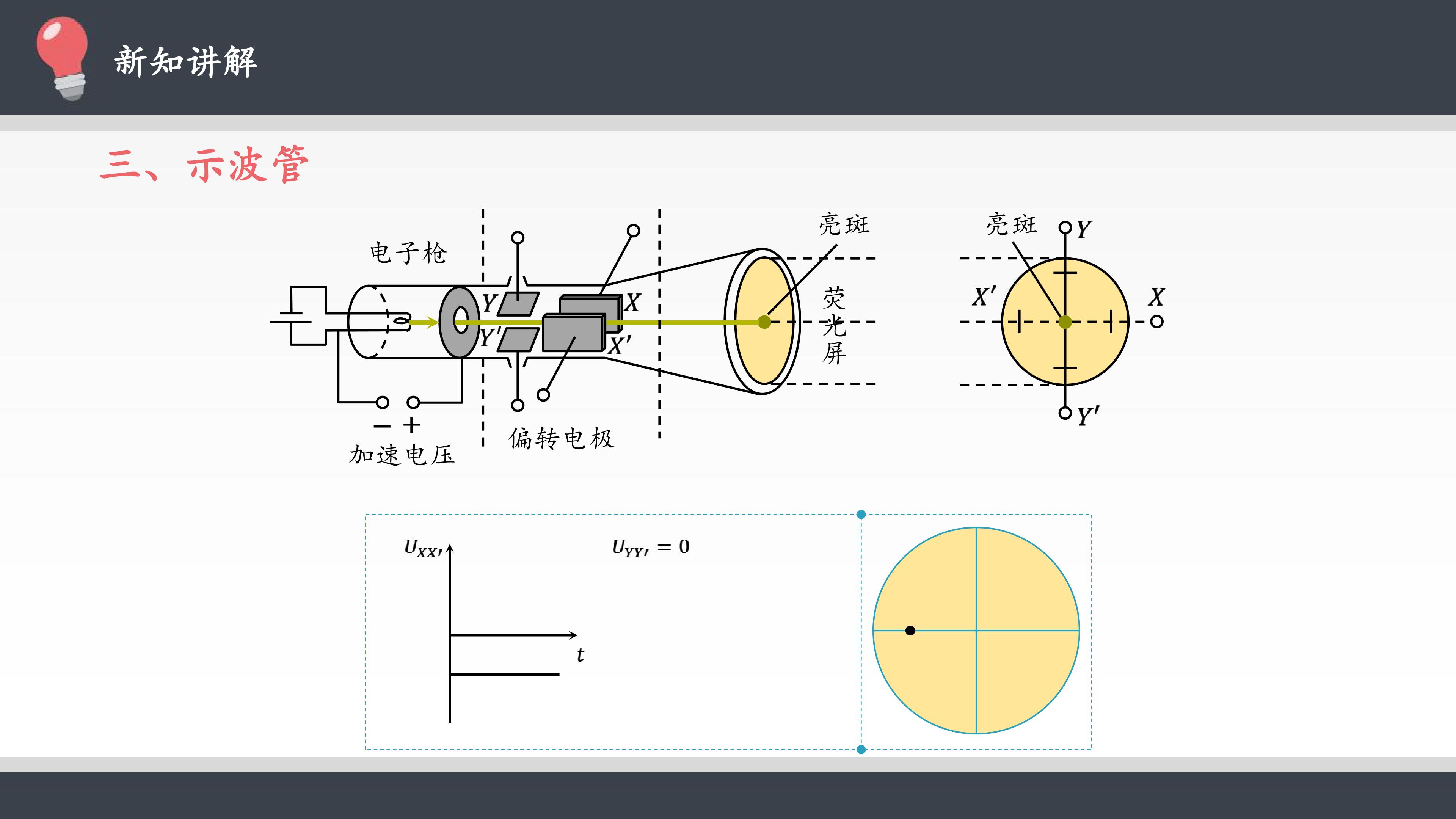Click the U_YY′ = 0 formula
The image size is (1456, 819).
(x=651, y=547)
